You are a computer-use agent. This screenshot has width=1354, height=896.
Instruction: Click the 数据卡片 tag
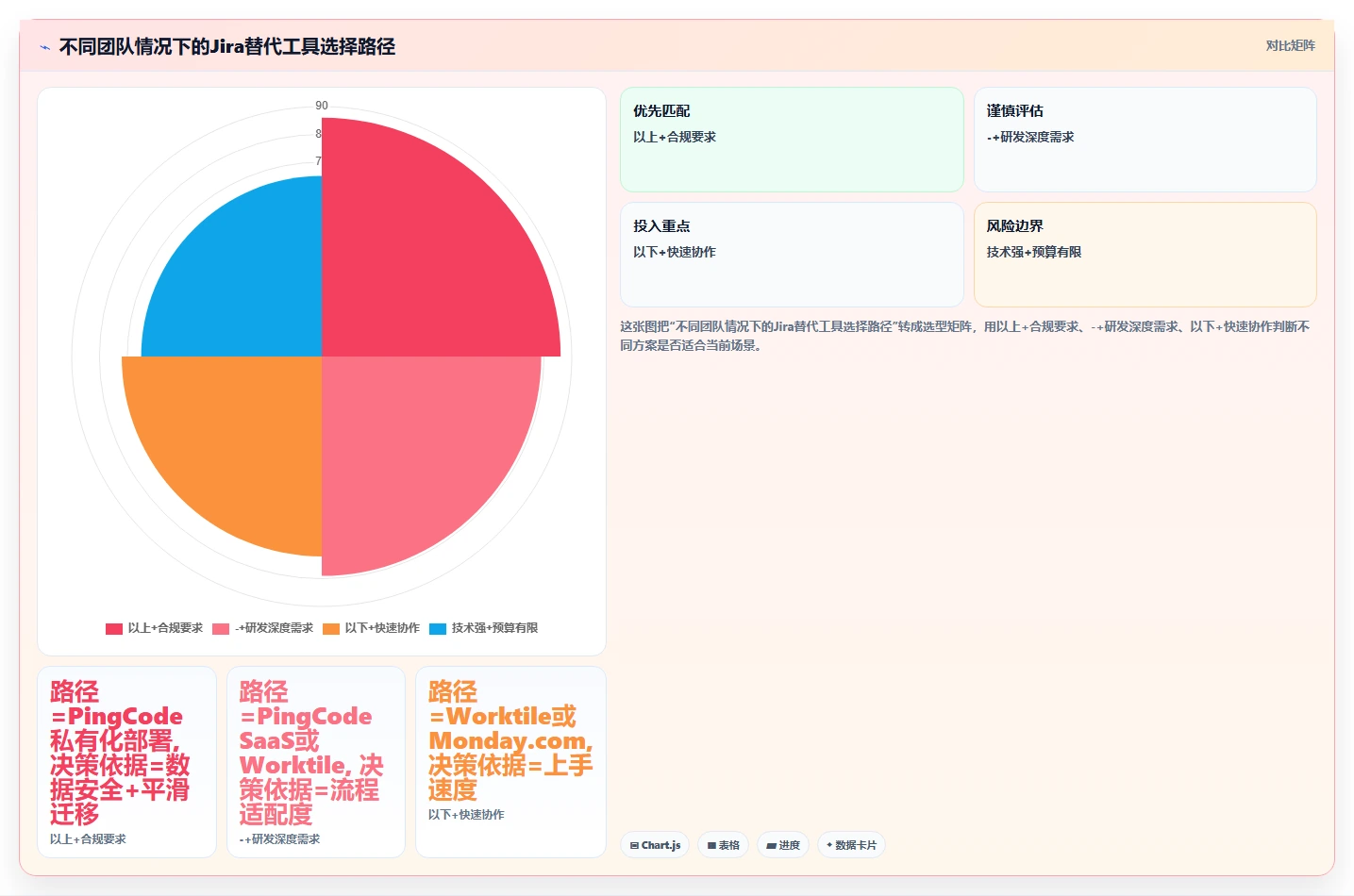pyautogui.click(x=851, y=845)
